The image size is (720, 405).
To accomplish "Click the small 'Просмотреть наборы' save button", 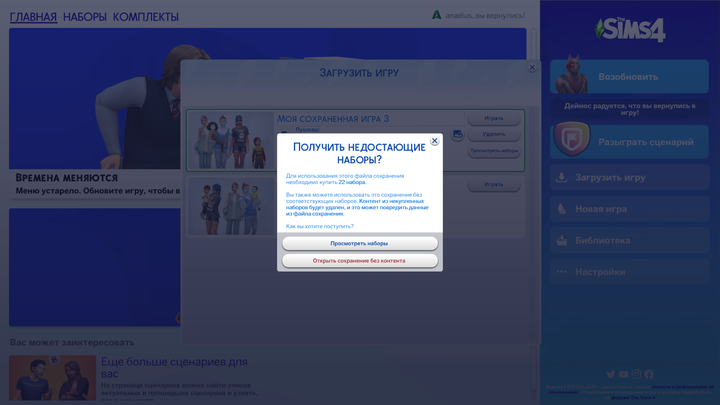I will pos(494,151).
